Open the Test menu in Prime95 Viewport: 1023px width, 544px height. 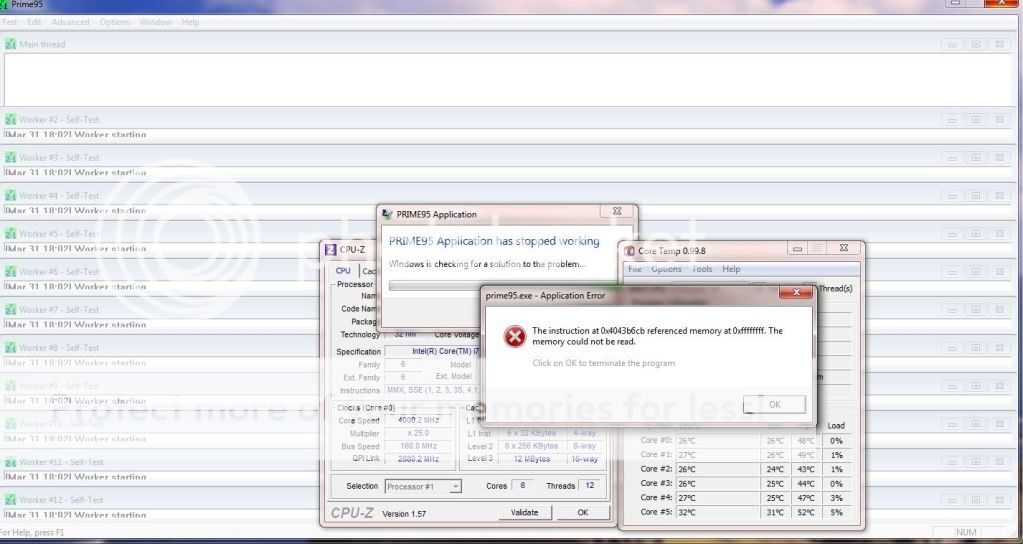point(10,22)
